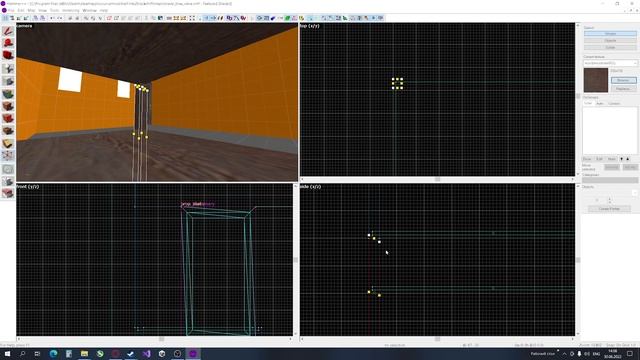
Task: Click the VisGroups Show button
Action: click(587, 159)
